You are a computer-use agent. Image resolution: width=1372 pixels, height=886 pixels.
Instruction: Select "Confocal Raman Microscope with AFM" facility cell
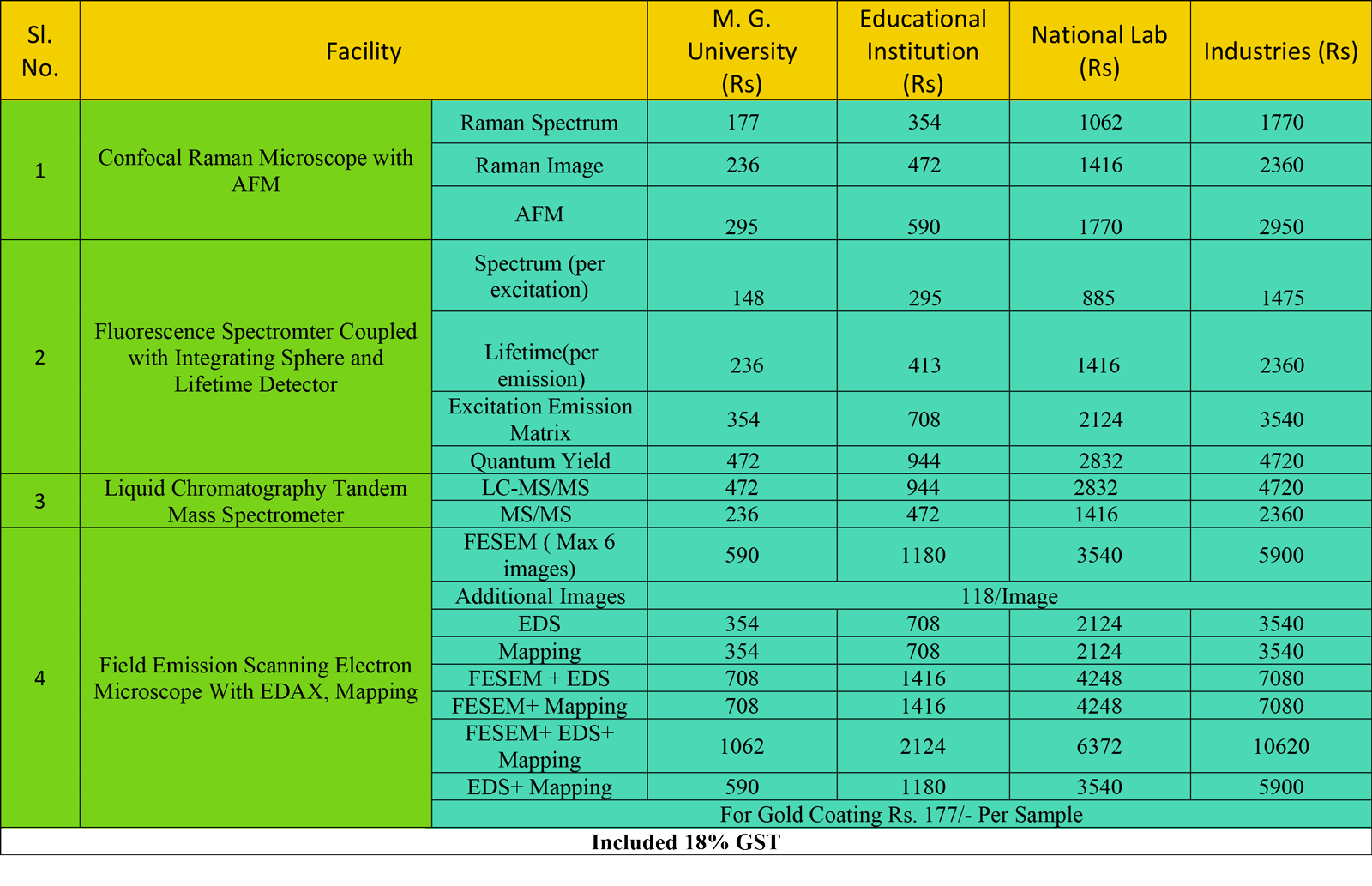(256, 171)
